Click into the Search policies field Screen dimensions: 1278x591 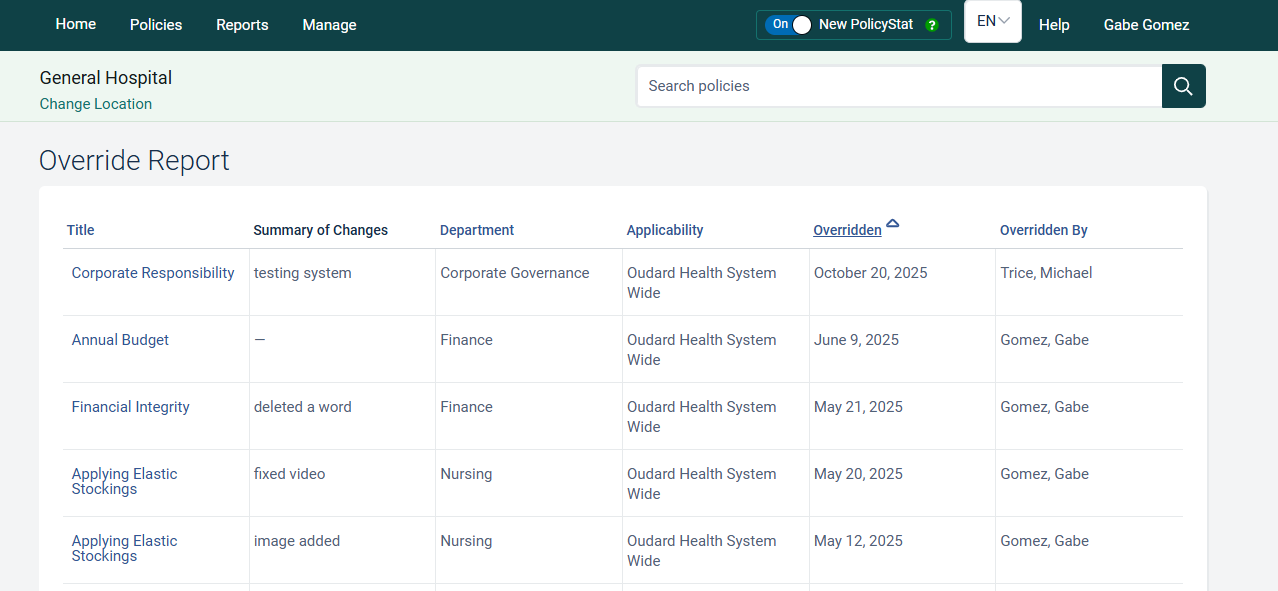click(898, 86)
